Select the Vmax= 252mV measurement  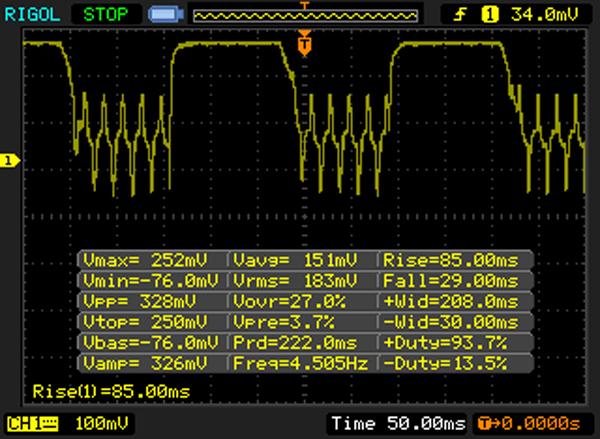[145, 260]
